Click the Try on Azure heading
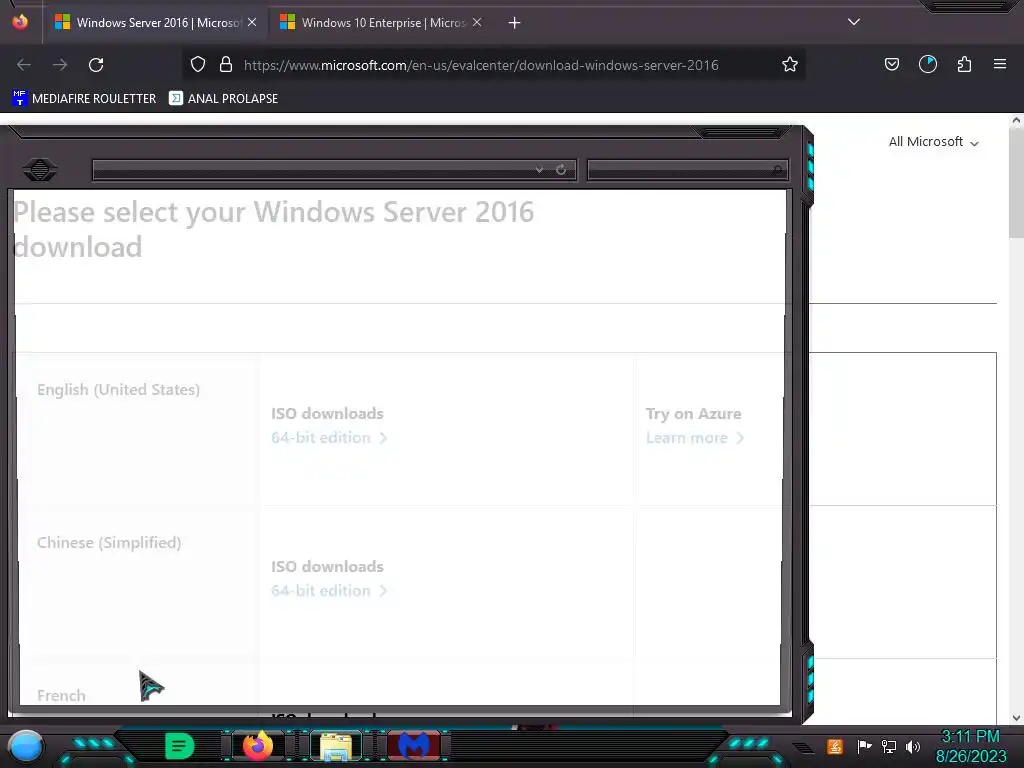Viewport: 1024px width, 768px height. pos(694,414)
